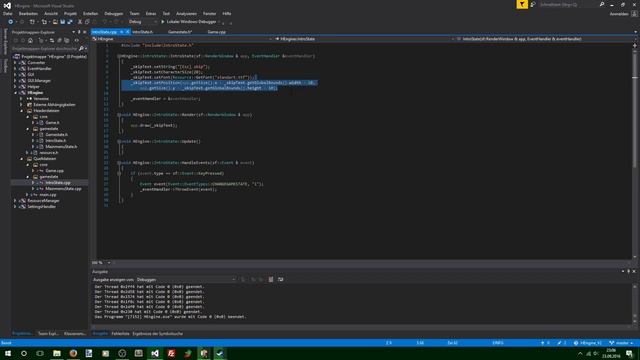Collapse the Headerdateien folder
Screen dimensions: 640x360
pyautogui.click(x=21, y=111)
